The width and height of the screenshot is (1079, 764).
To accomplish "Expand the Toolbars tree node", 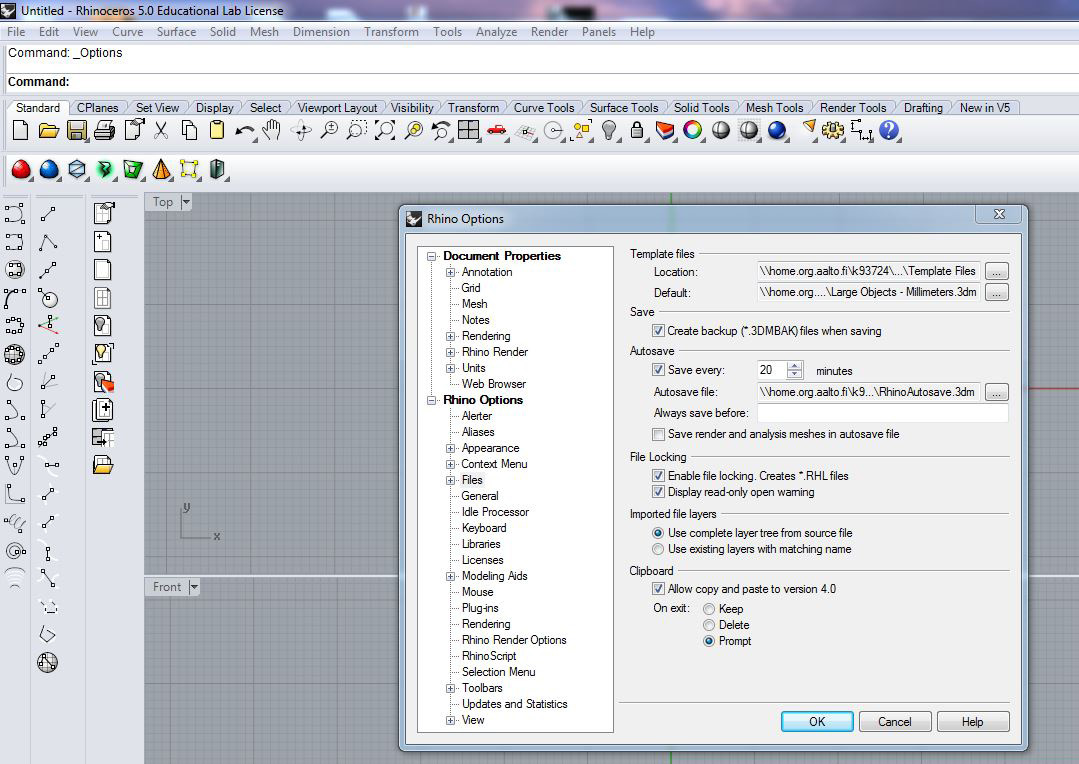I will (451, 688).
